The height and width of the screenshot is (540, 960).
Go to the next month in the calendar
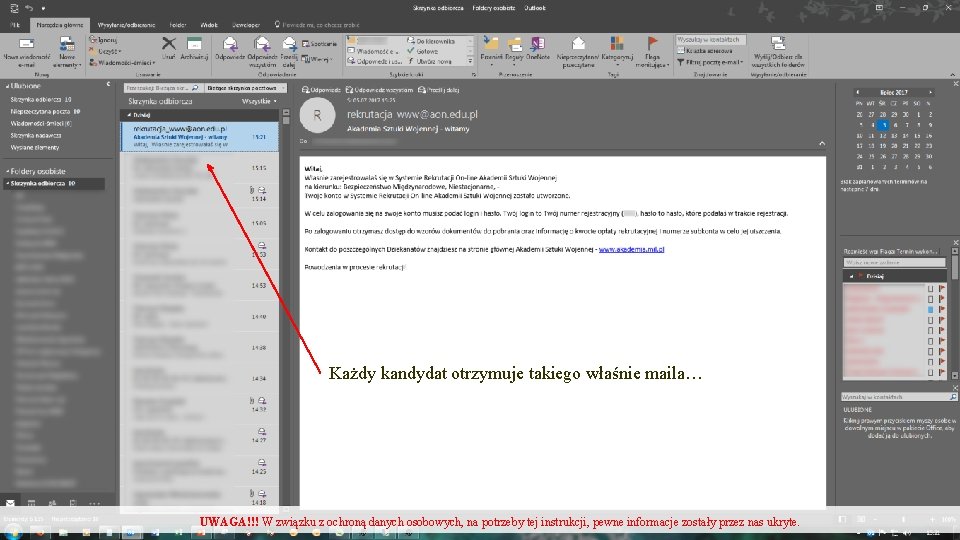(931, 92)
